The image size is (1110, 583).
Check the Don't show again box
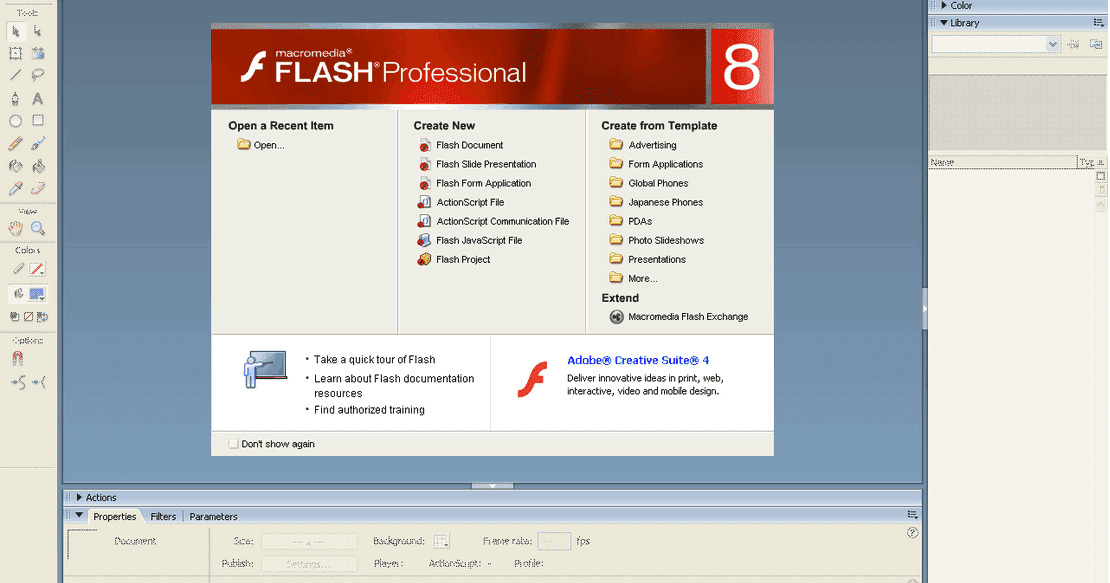tap(233, 444)
